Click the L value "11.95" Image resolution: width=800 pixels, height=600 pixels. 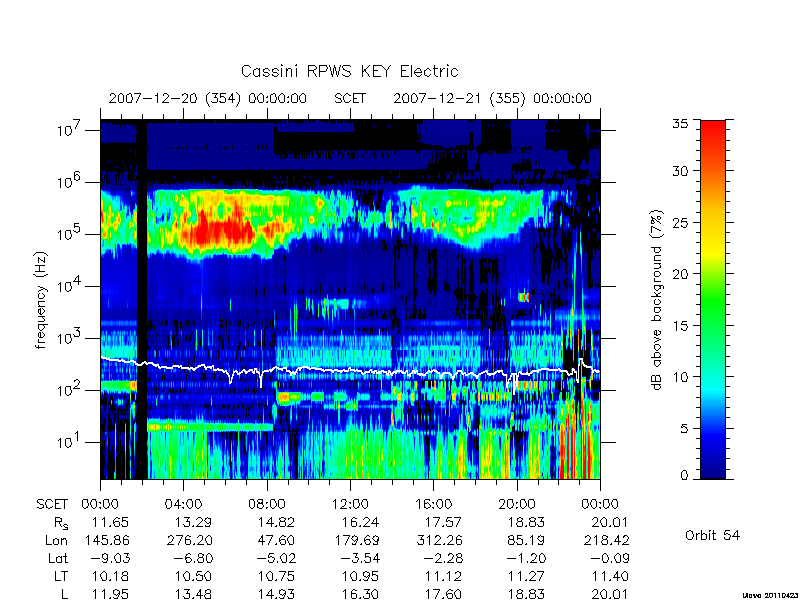(110, 594)
